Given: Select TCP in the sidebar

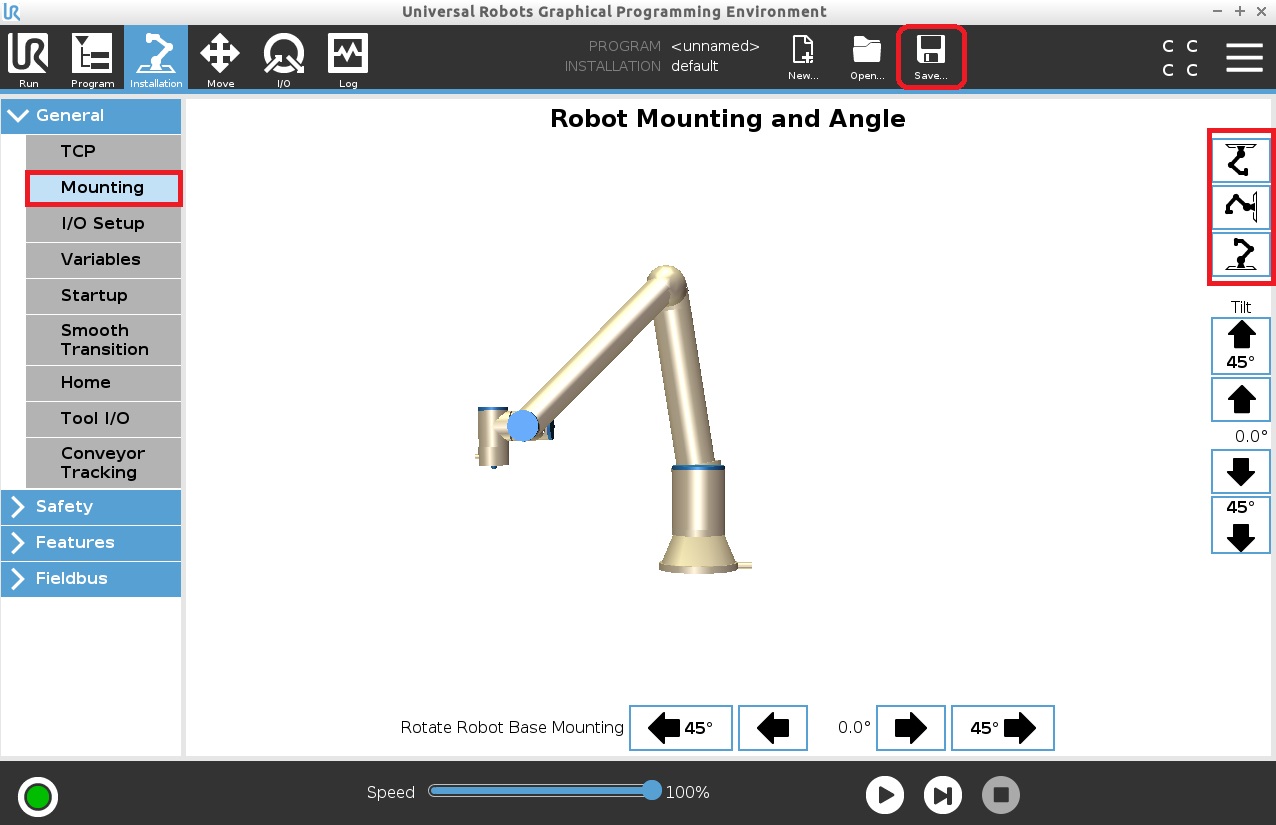Looking at the screenshot, I should [x=103, y=152].
